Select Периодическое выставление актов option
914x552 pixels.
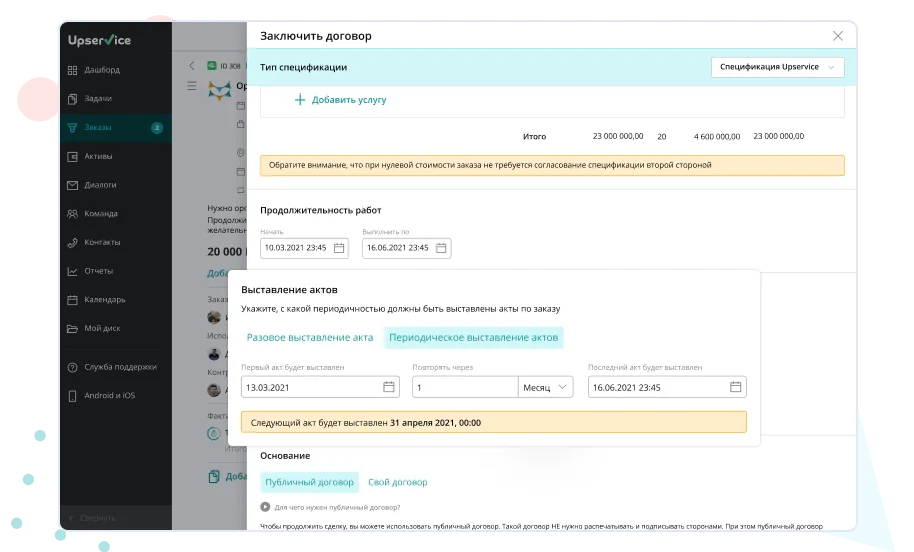pyautogui.click(x=473, y=337)
